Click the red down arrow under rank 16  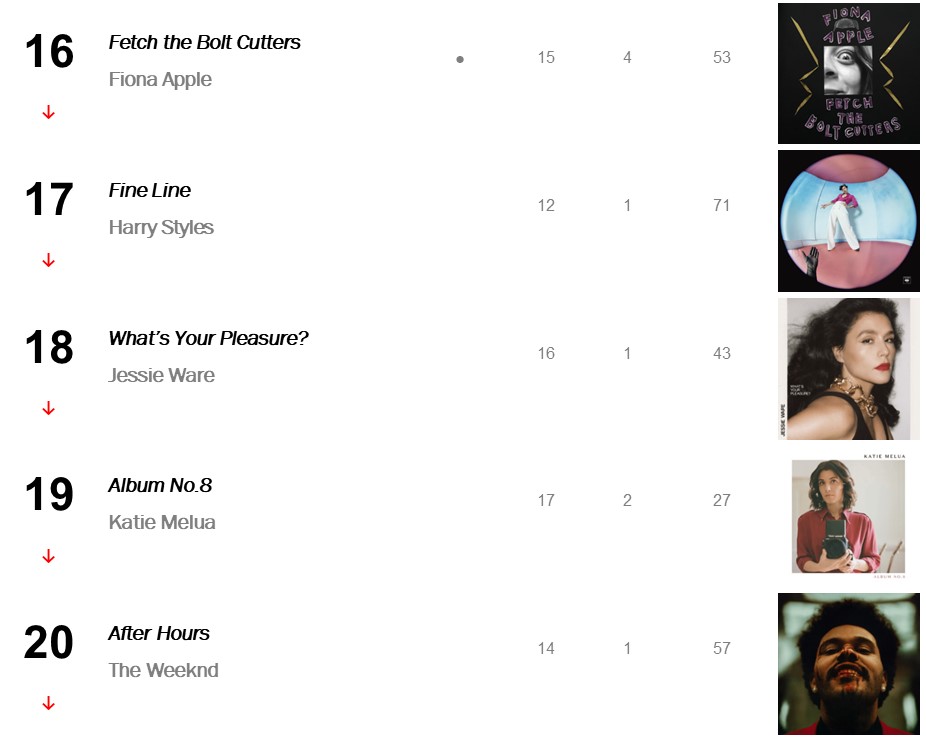tap(48, 113)
